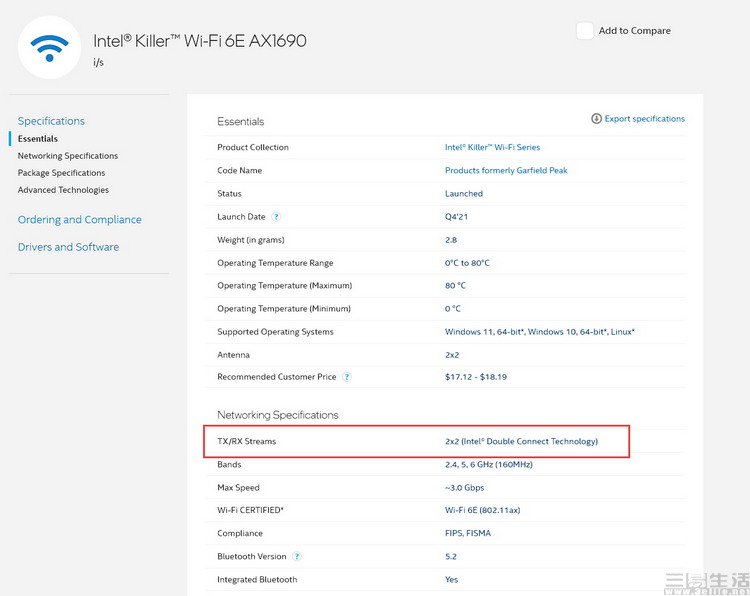Click the Product Collection row label
The image size is (750, 596).
point(253,147)
